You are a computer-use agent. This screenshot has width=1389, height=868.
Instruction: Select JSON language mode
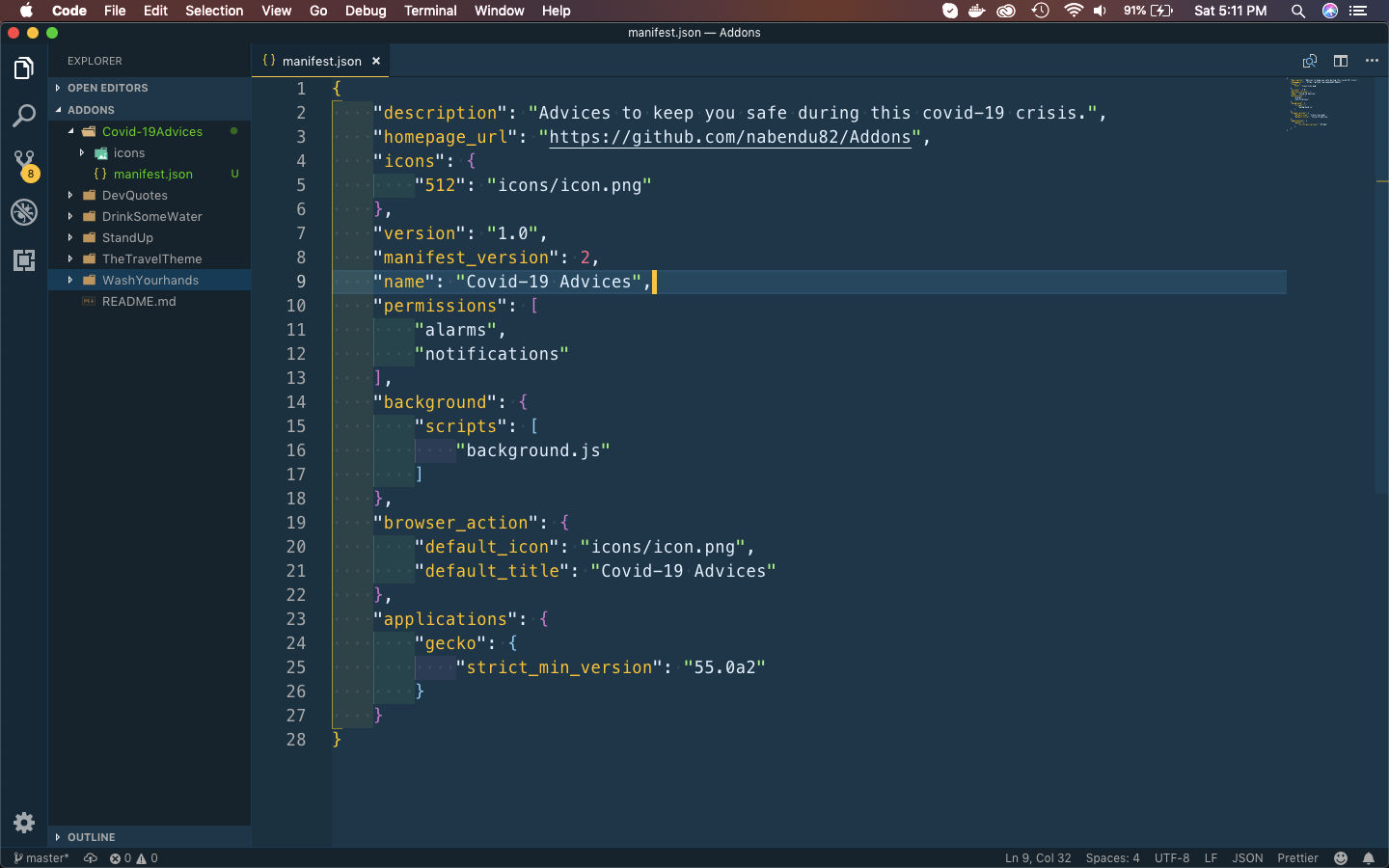pyautogui.click(x=1247, y=858)
